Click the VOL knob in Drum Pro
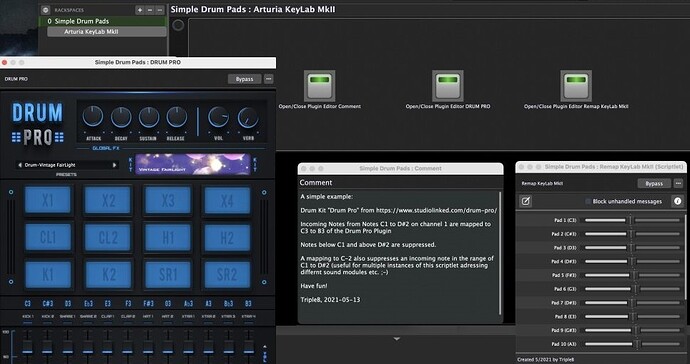This screenshot has width=690, height=364. (218, 117)
